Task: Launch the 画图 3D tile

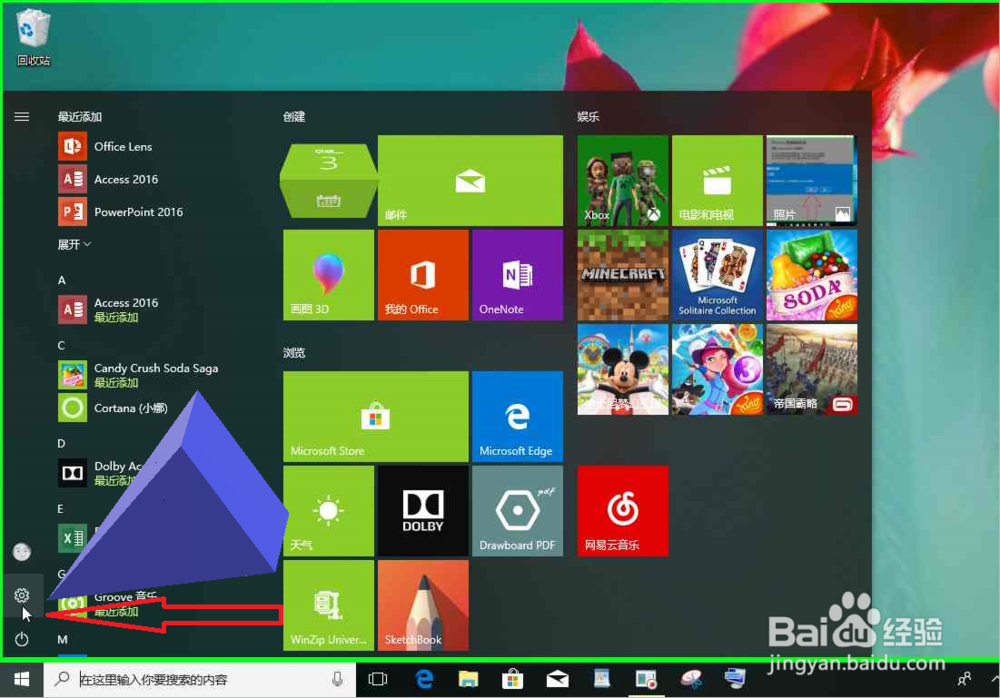Action: pos(328,275)
